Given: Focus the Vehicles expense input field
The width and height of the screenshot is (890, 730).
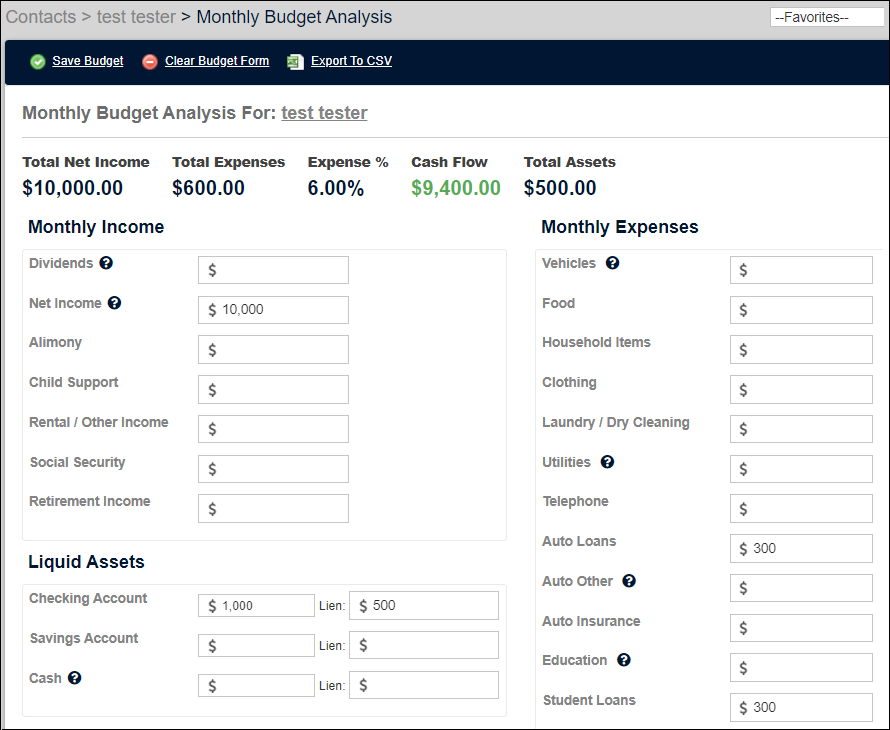Looking at the screenshot, I should click(801, 270).
